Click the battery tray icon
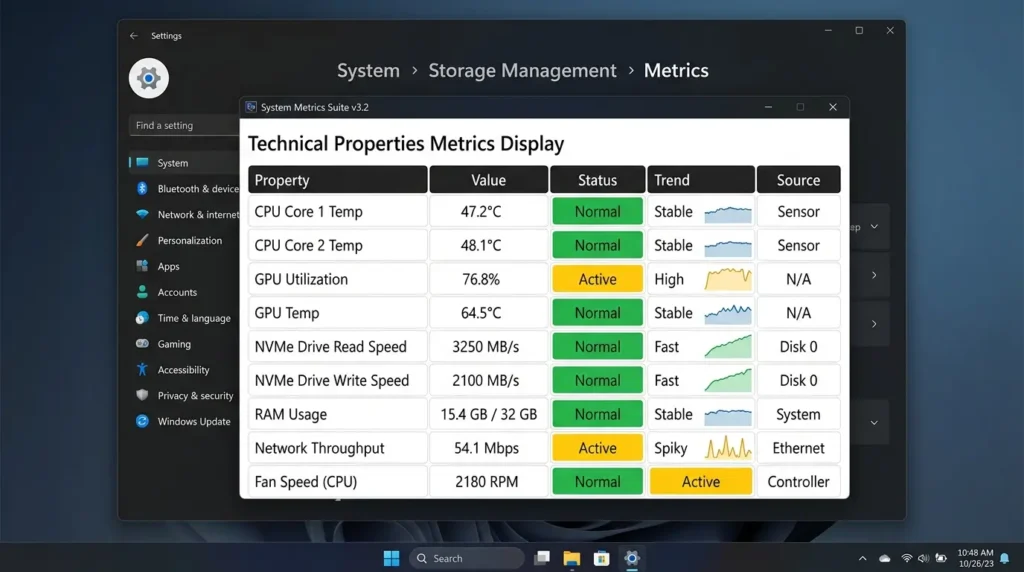This screenshot has width=1024, height=572. click(941, 558)
